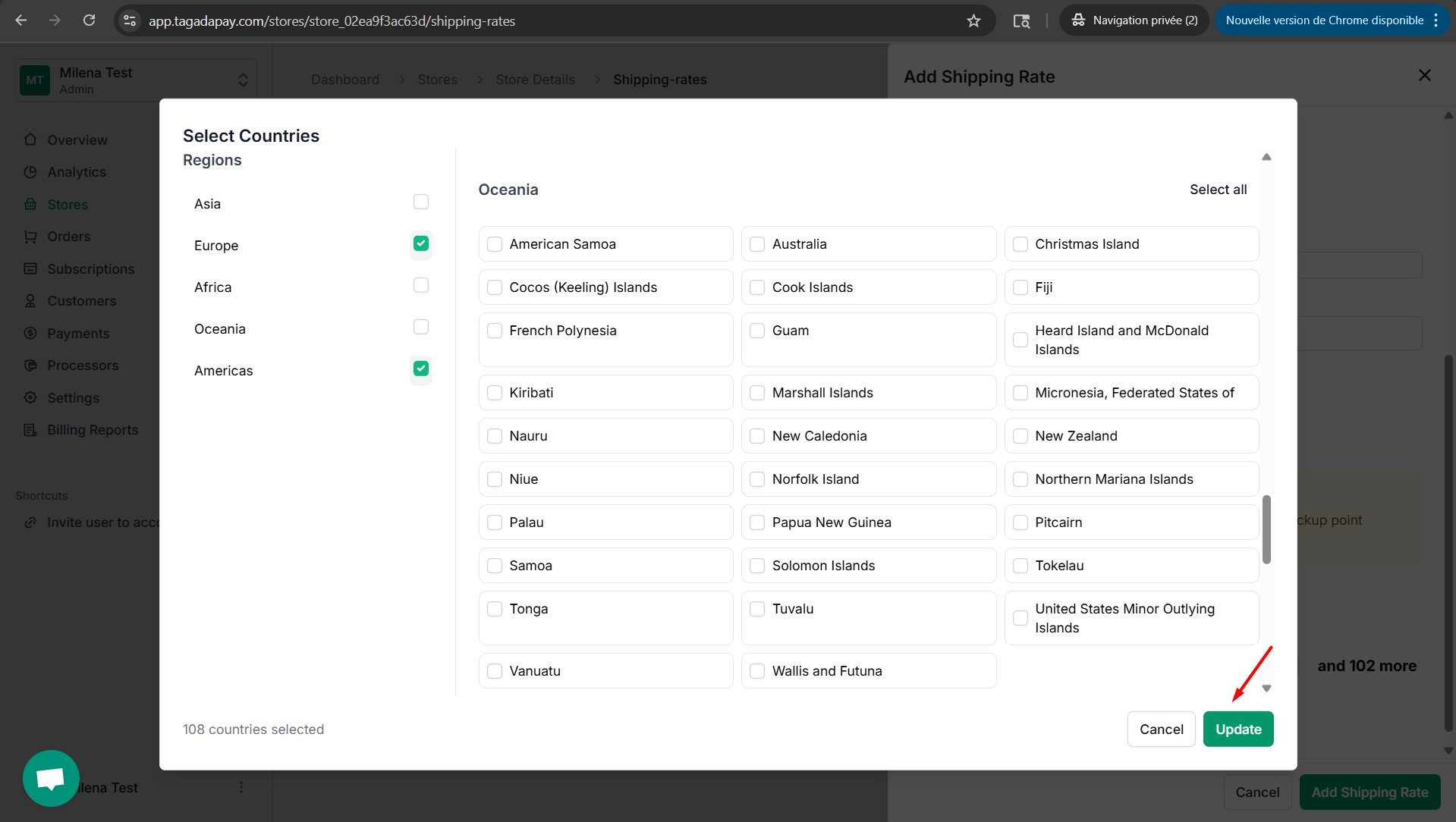Cancel the Select Countries dialog

[x=1161, y=729]
